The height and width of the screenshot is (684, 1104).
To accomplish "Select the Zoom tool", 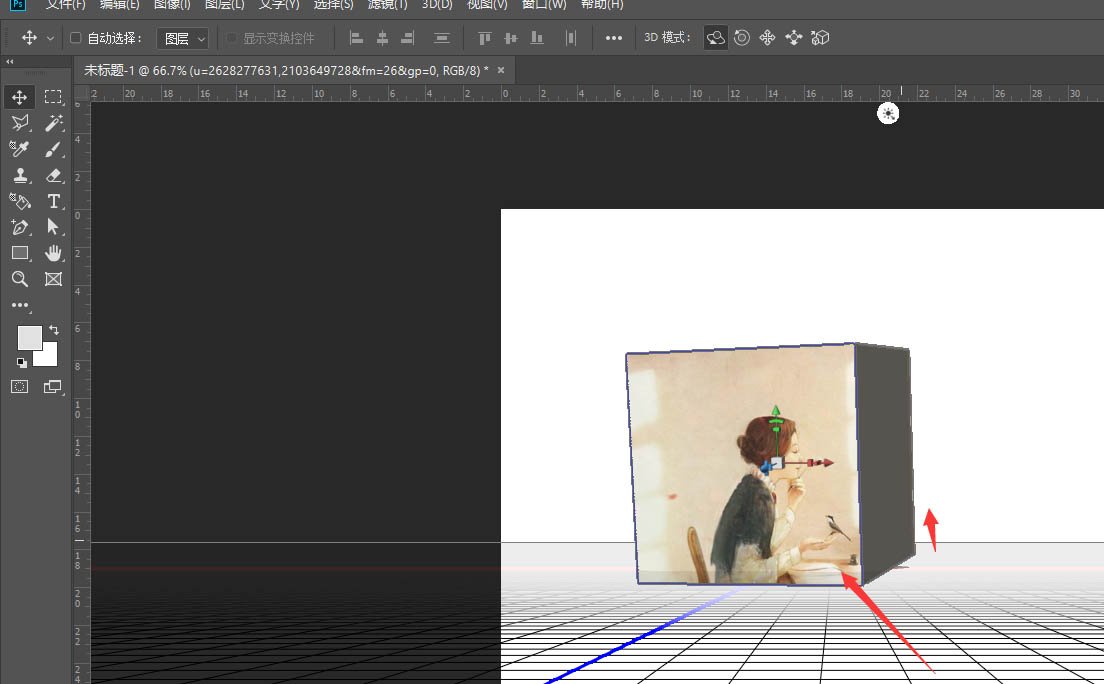I will tap(18, 279).
